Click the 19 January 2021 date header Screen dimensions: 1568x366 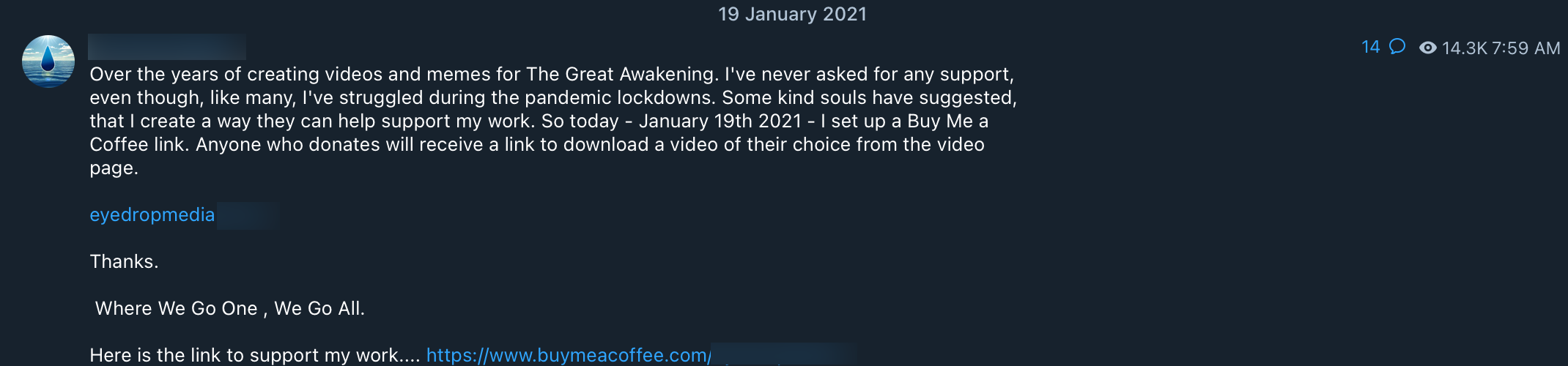(x=792, y=15)
